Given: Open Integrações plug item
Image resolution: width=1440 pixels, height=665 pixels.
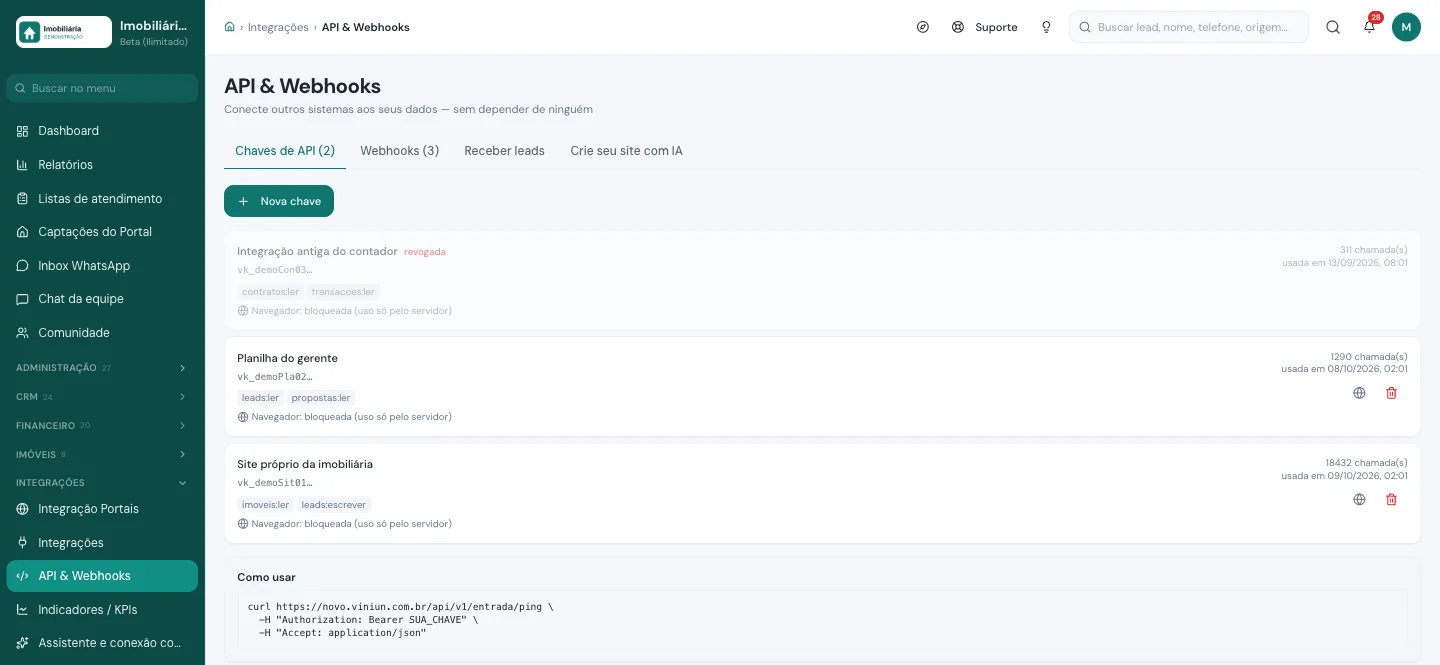Looking at the screenshot, I should tap(102, 543).
